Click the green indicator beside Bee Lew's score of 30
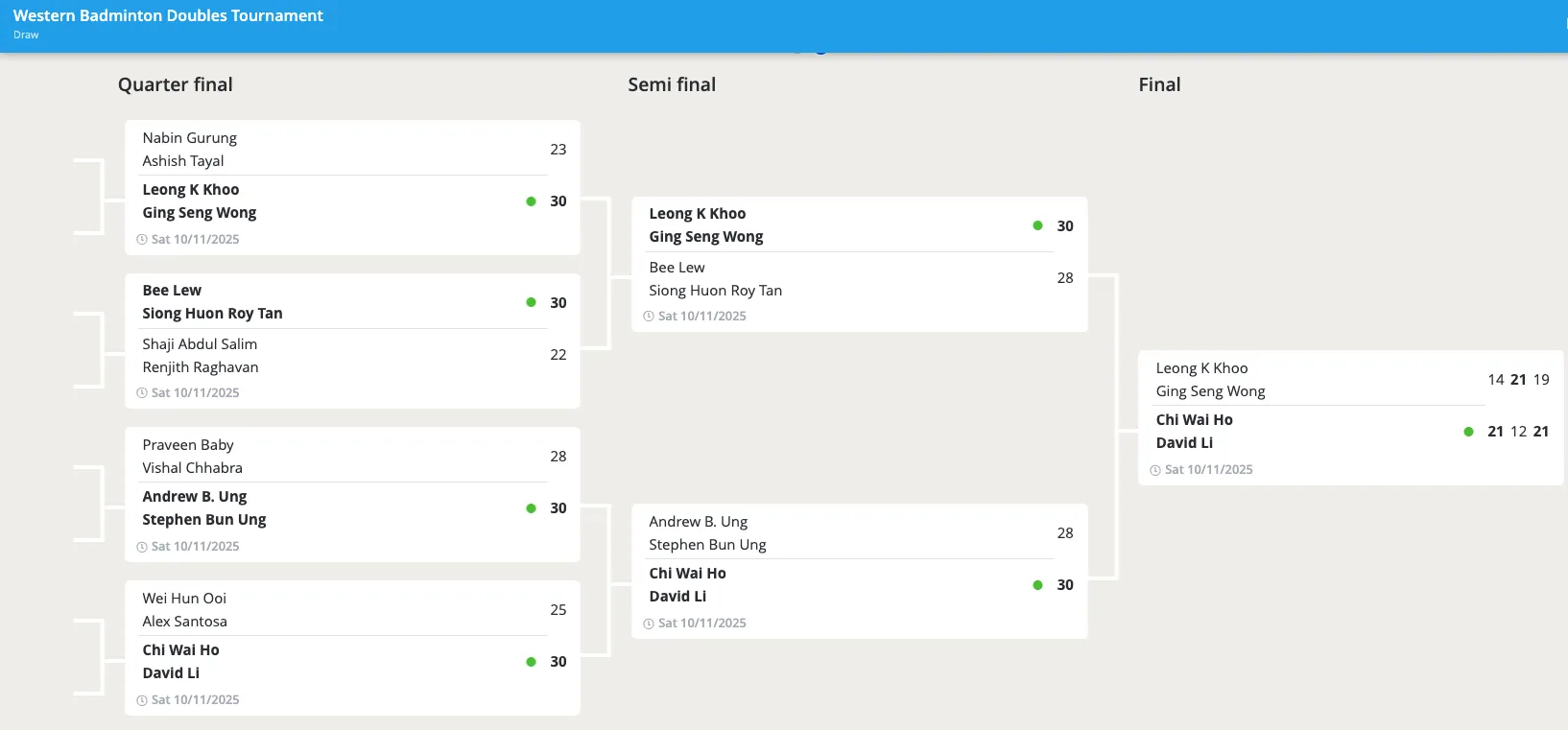The height and width of the screenshot is (730, 1568). [x=531, y=302]
